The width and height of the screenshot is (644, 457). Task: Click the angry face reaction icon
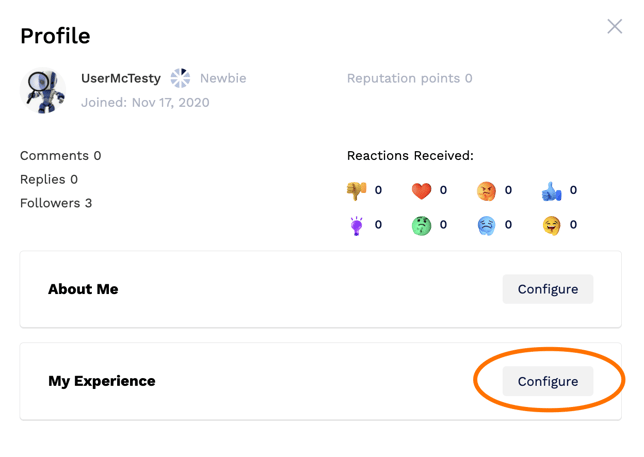(486, 191)
